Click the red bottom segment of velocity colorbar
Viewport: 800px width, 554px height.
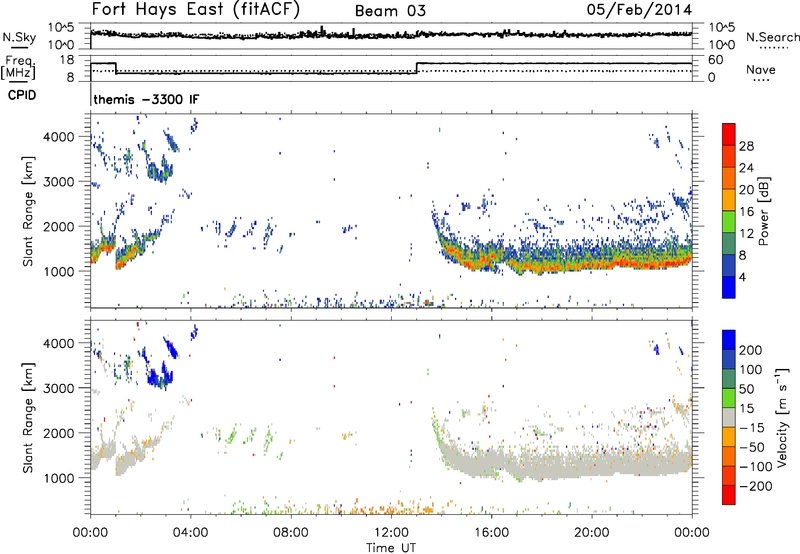(x=729, y=495)
